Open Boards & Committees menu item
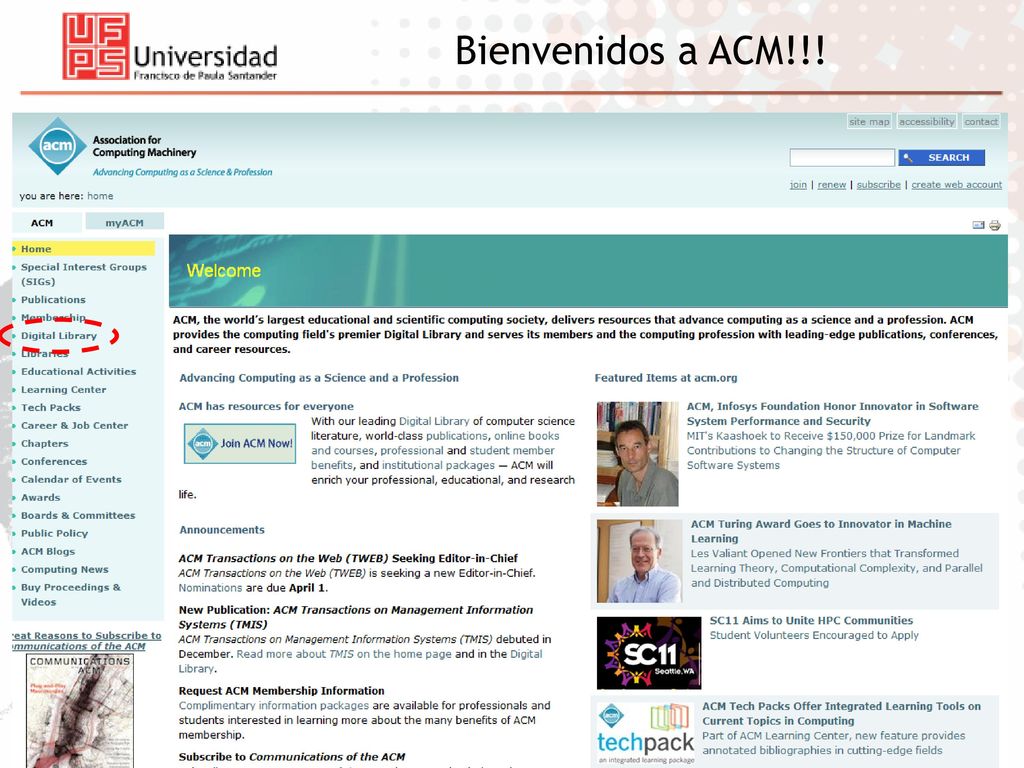Screen dimensions: 1024x768 (78, 515)
